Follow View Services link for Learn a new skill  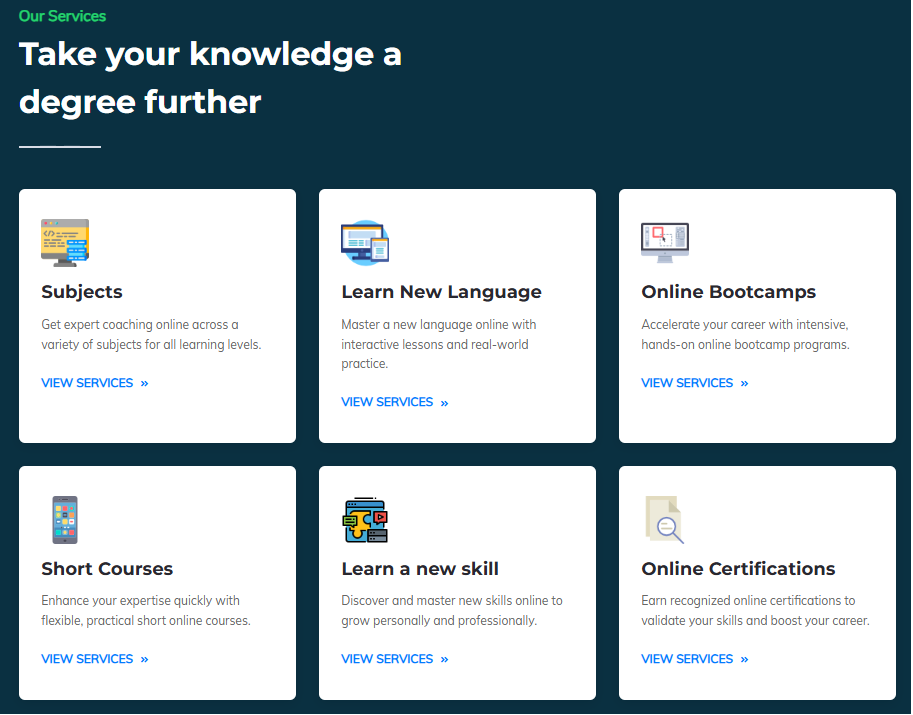pyautogui.click(x=395, y=659)
